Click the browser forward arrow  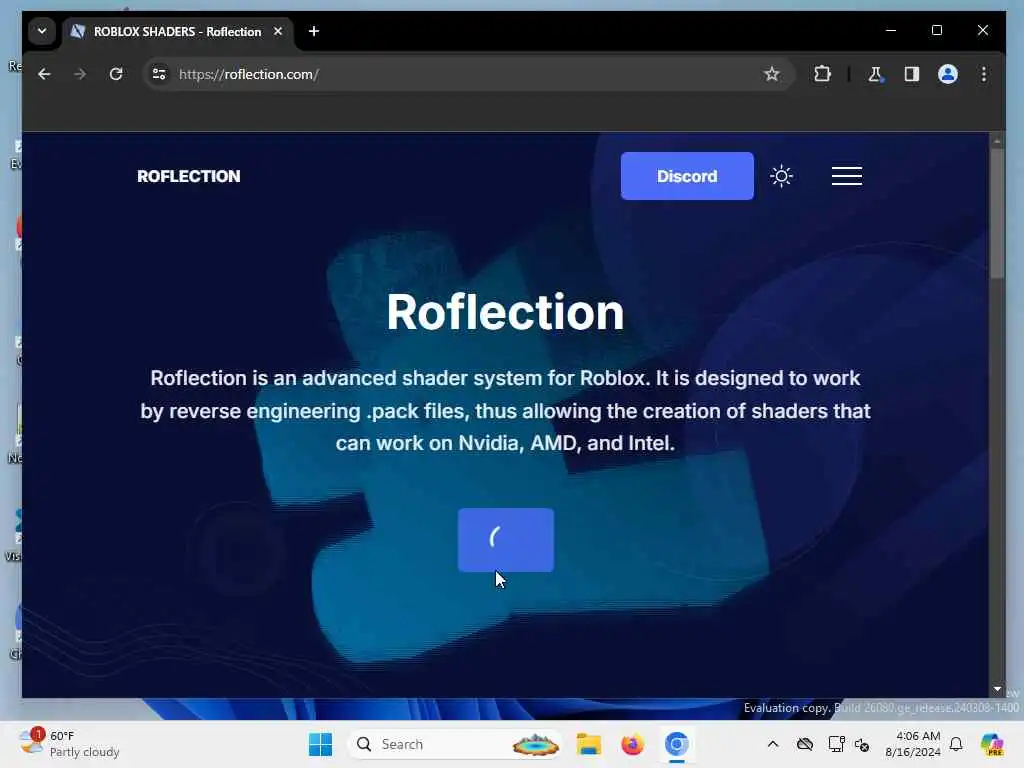pos(80,74)
